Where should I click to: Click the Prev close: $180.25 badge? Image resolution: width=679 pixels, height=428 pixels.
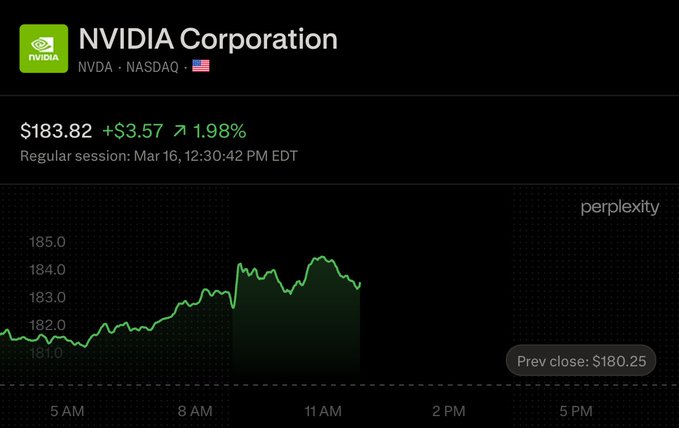pyautogui.click(x=581, y=361)
